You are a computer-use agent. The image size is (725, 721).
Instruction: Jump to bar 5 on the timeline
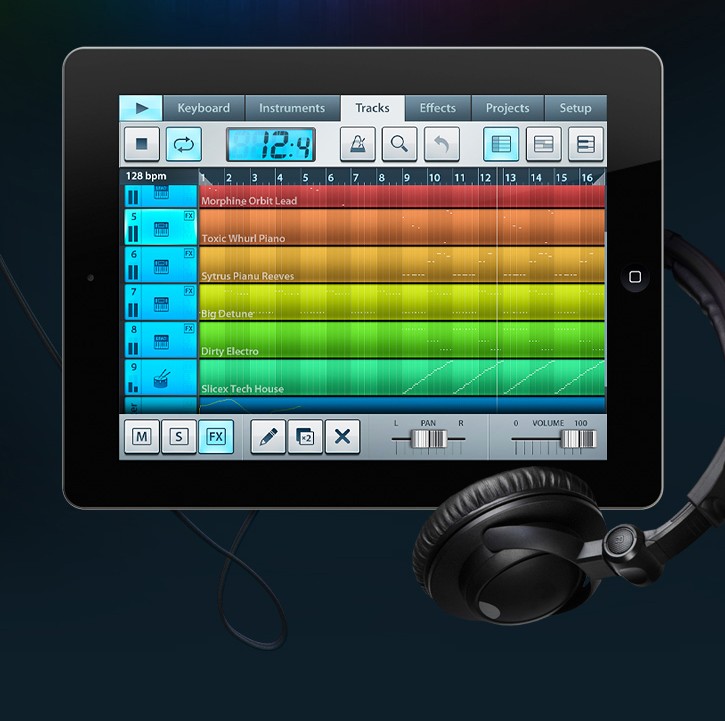pyautogui.click(x=305, y=178)
